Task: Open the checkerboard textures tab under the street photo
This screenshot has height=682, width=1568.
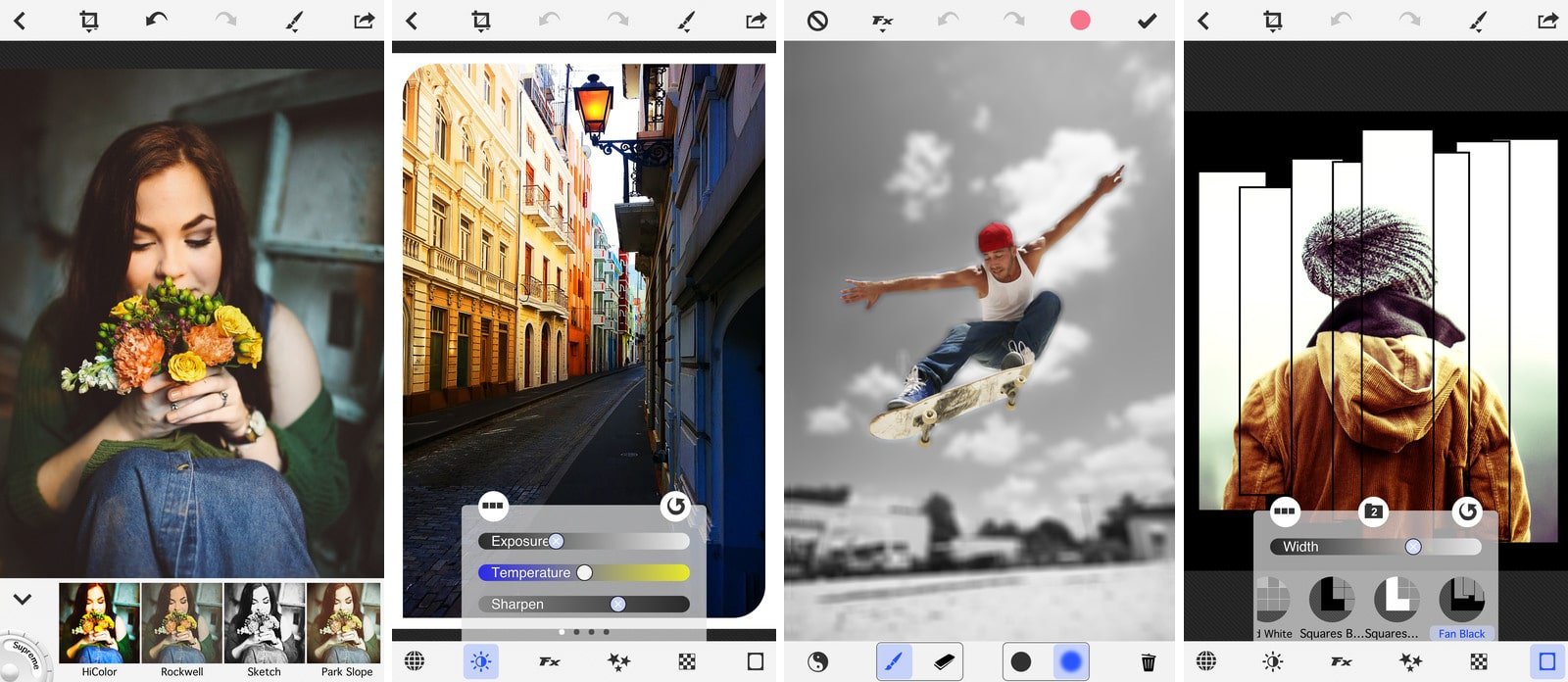Action: click(687, 661)
